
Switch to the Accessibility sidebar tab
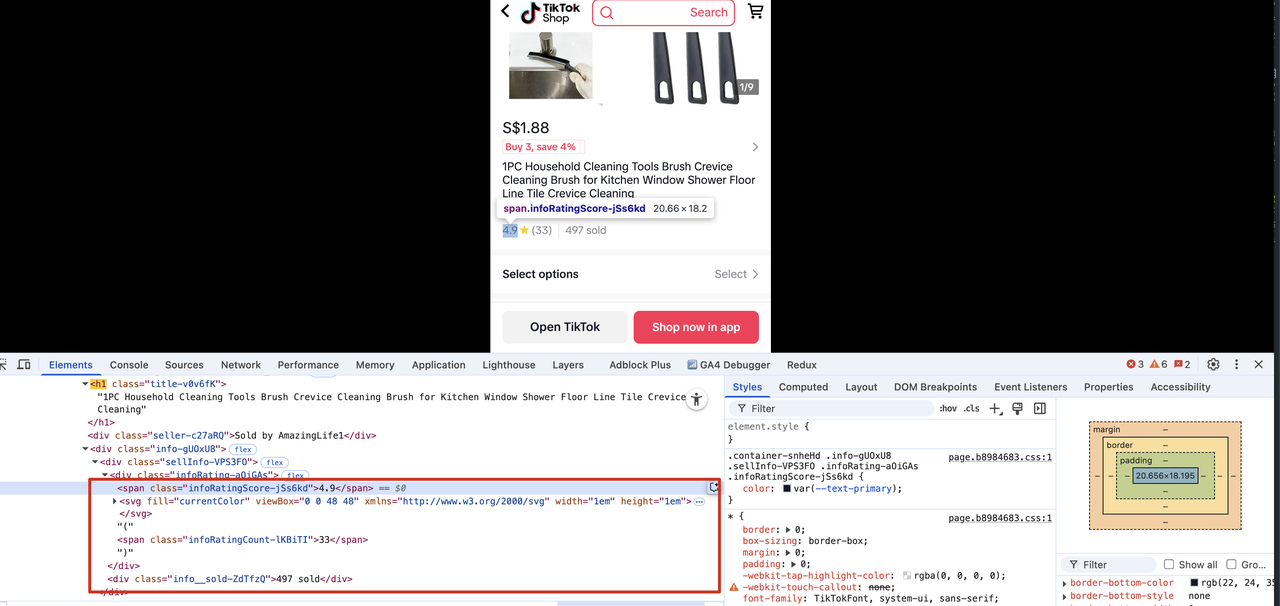[x=1180, y=387]
